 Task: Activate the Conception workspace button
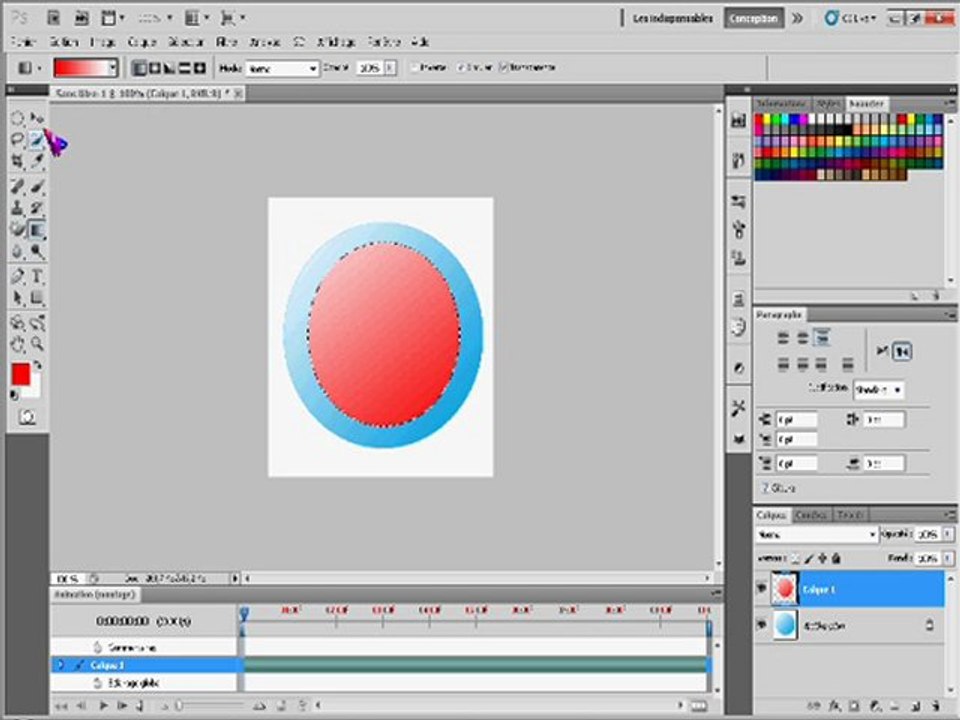[754, 18]
